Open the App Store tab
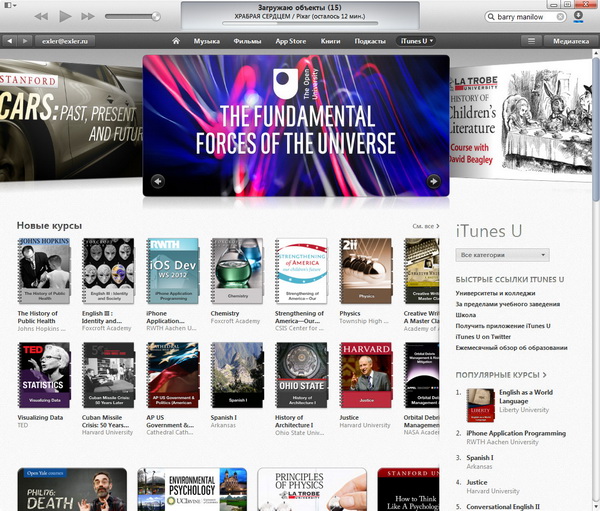The image size is (600, 511). point(289,41)
